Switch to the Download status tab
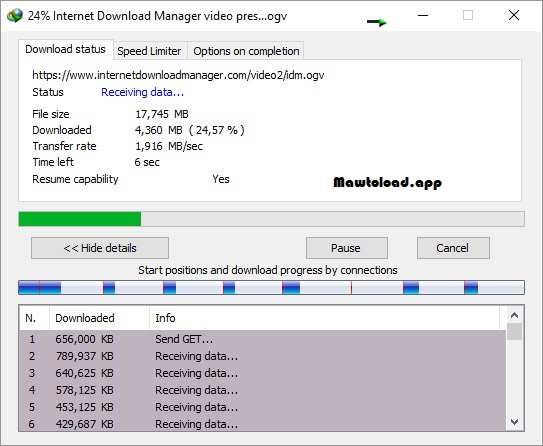The height and width of the screenshot is (446, 543). pyautogui.click(x=65, y=50)
